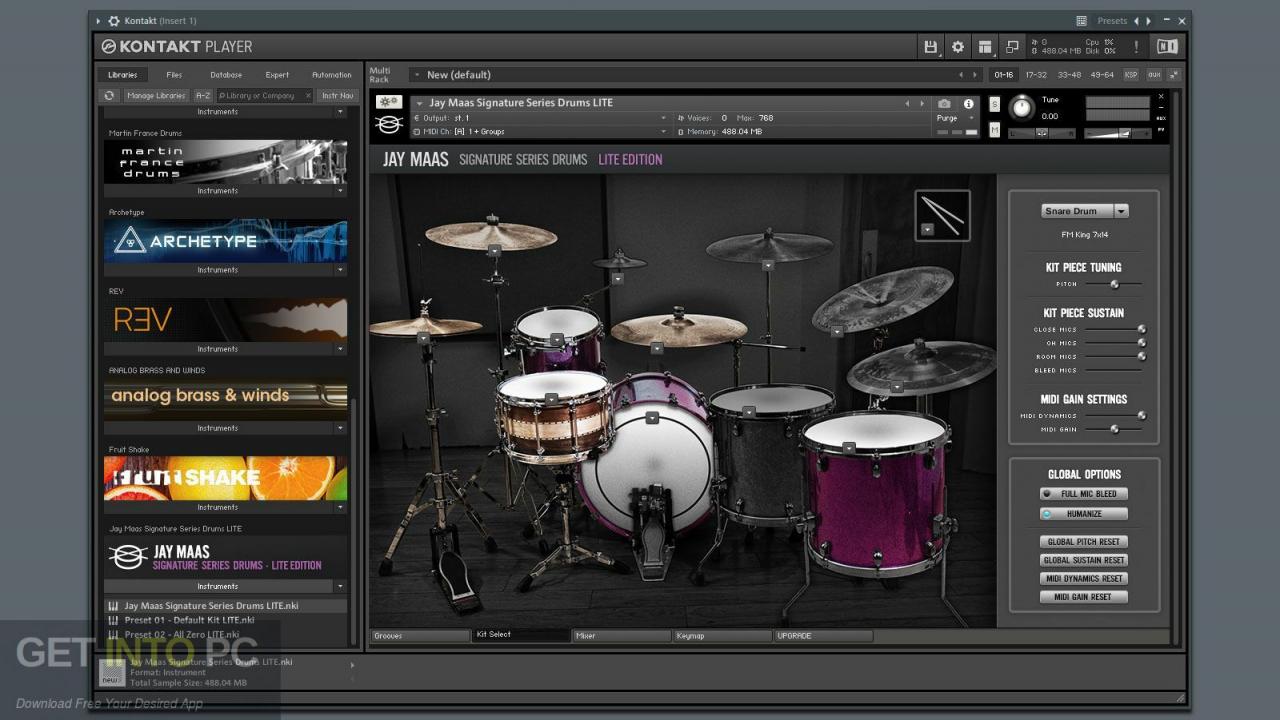Click the instrument wrench/gear edit icon
The width and height of the screenshot is (1280, 720).
[x=389, y=102]
